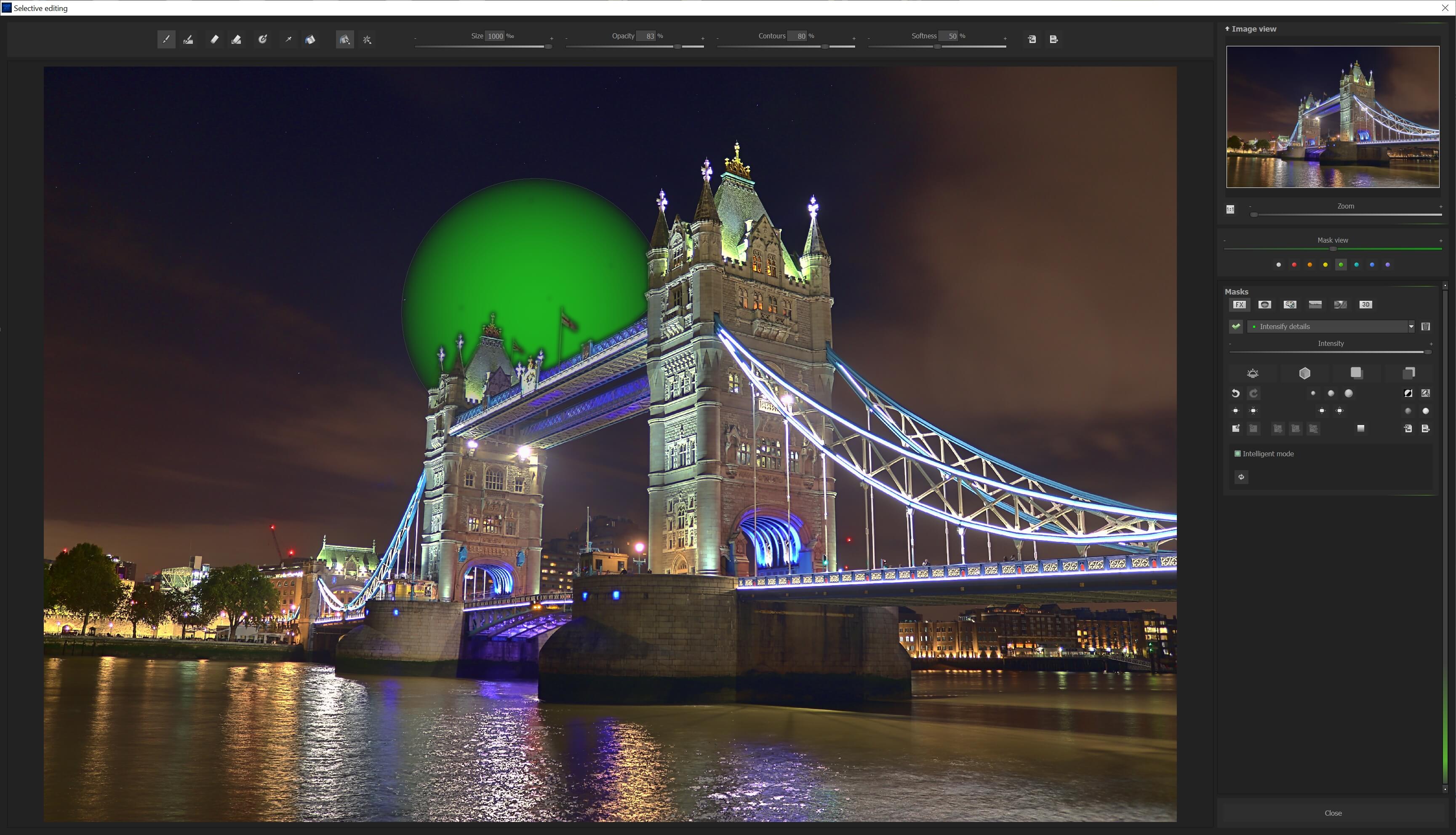1456x835 pixels.
Task: Choose the paint bucket fill tool
Action: [x=310, y=40]
